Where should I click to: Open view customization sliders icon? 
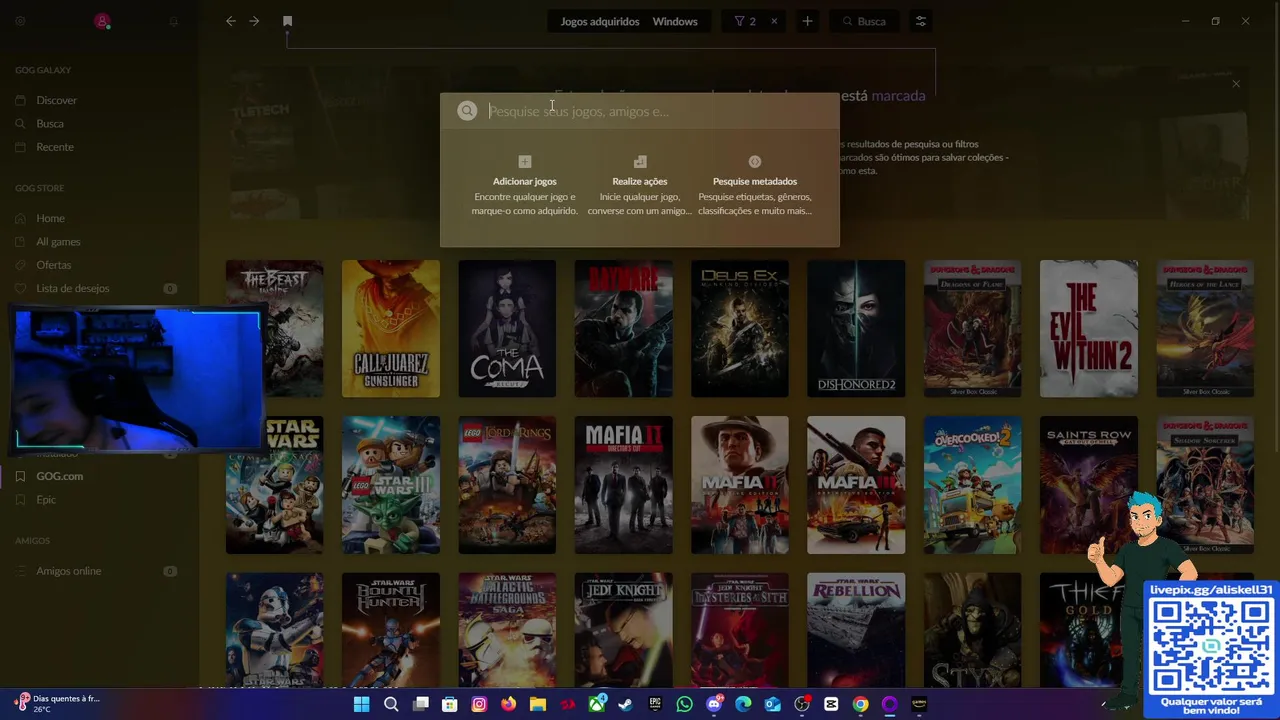921,21
